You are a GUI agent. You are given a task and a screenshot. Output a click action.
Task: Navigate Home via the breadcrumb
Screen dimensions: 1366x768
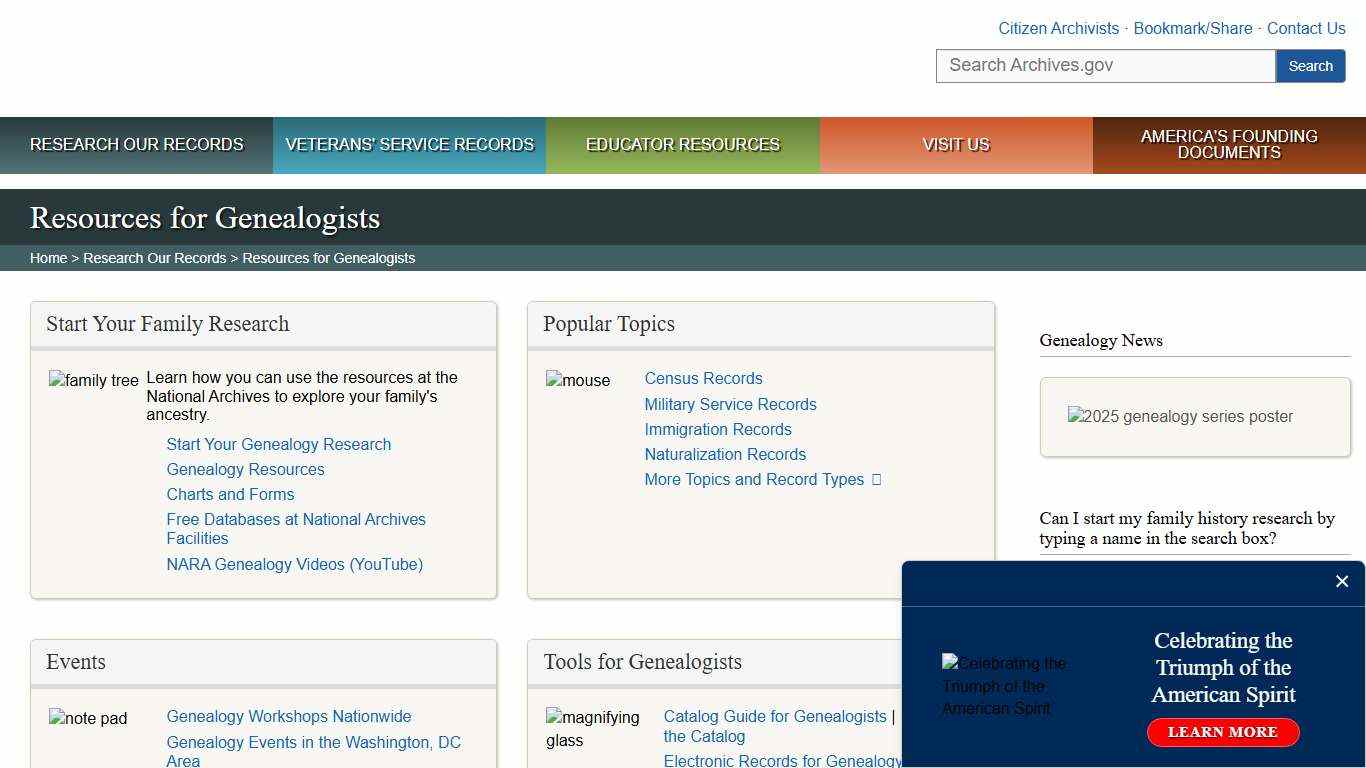click(48, 257)
